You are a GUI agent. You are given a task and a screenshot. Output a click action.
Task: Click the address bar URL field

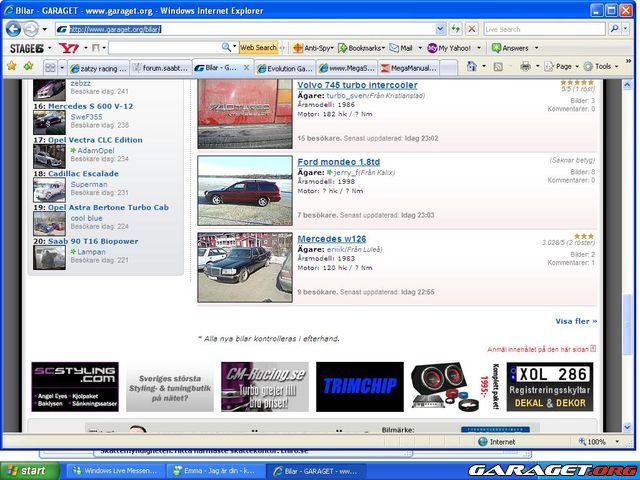click(250, 29)
